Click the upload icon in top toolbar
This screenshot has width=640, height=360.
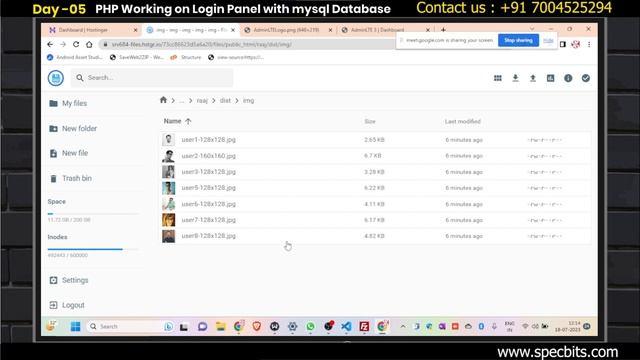[533, 78]
